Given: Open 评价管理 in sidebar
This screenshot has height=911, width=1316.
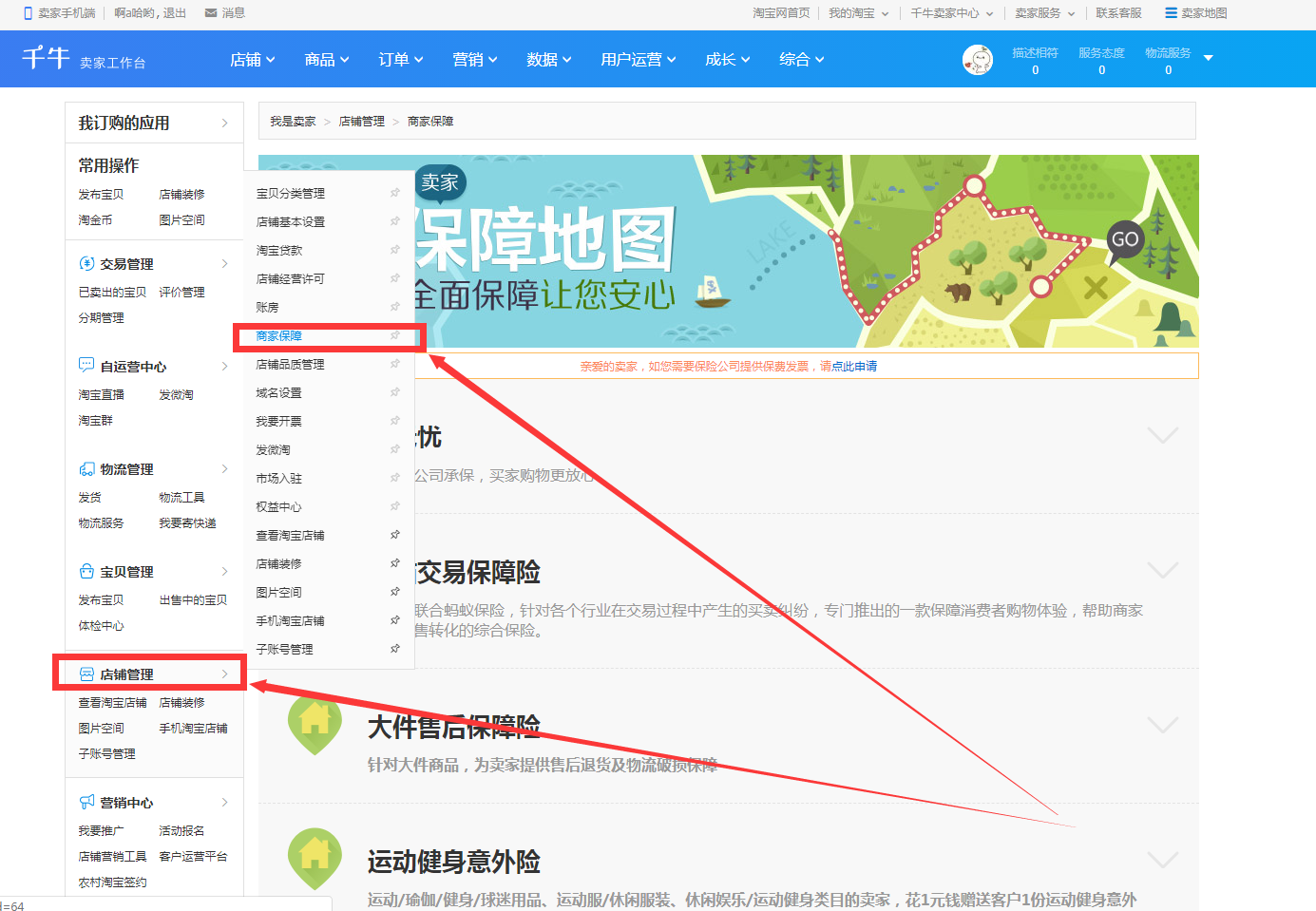Looking at the screenshot, I should coord(181,293).
